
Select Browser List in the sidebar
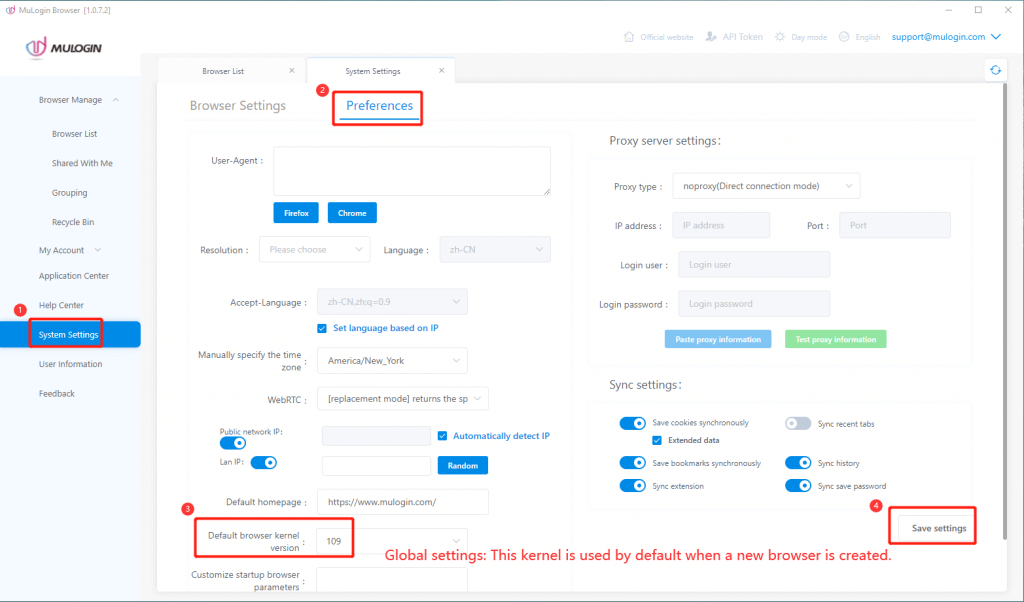[x=74, y=134]
